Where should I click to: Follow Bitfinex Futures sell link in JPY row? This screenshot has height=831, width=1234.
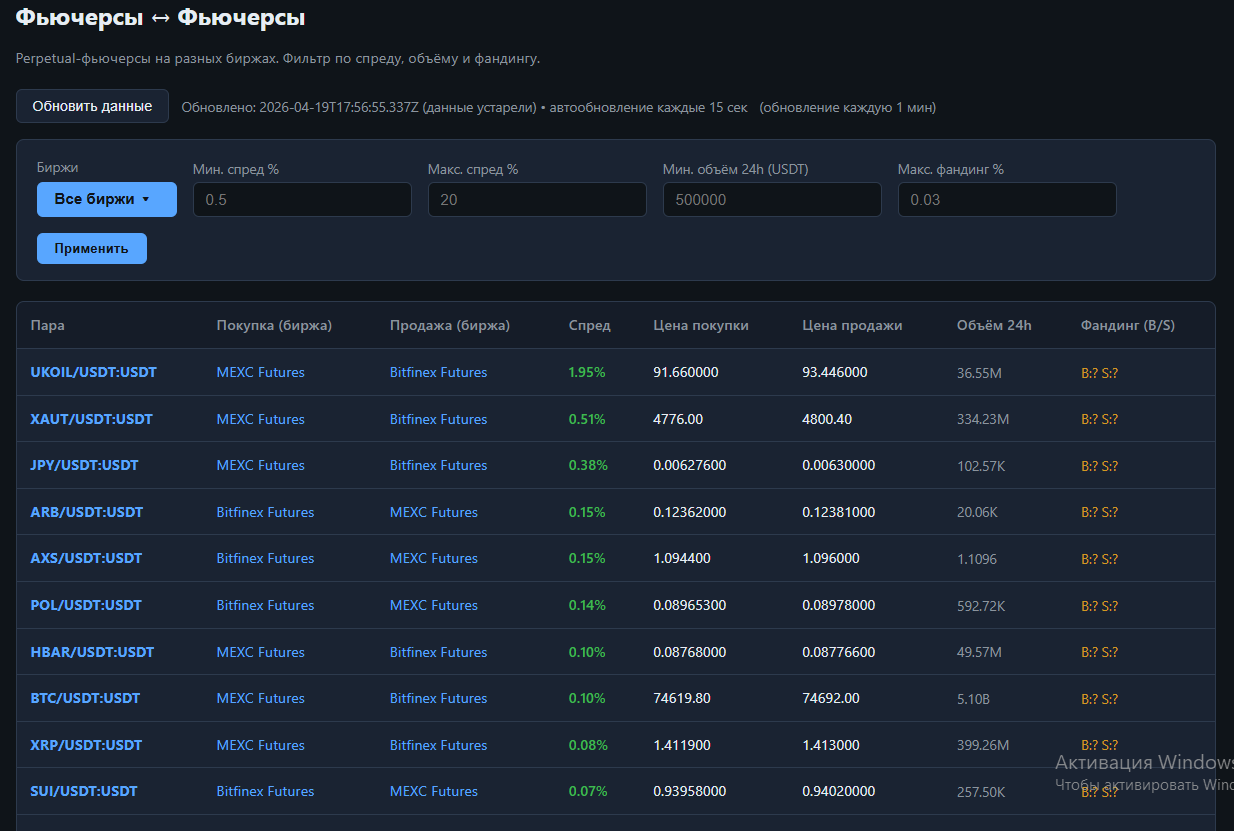439,465
